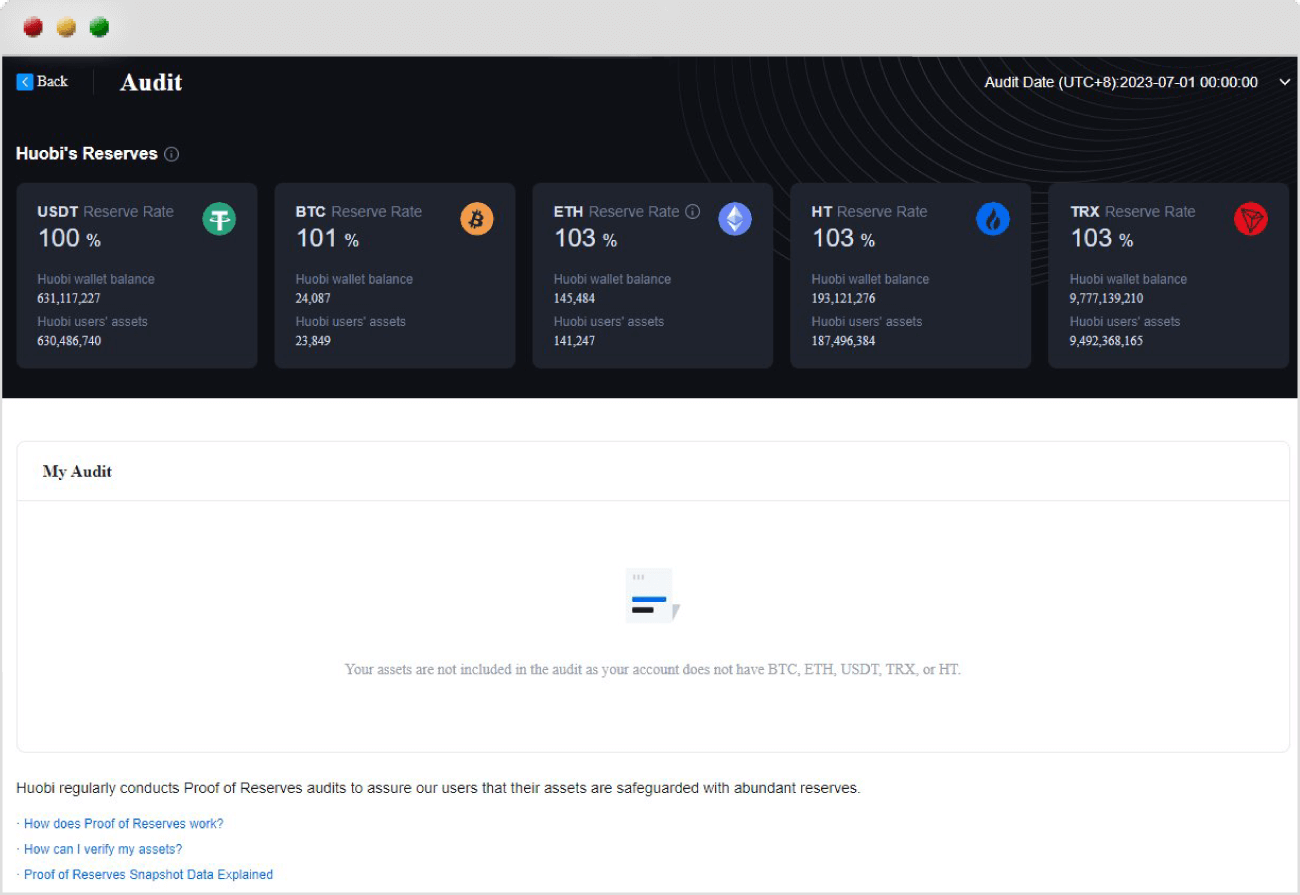This screenshot has height=895, width=1300.
Task: Click the BTC Reserve Rate label
Action: click(359, 212)
